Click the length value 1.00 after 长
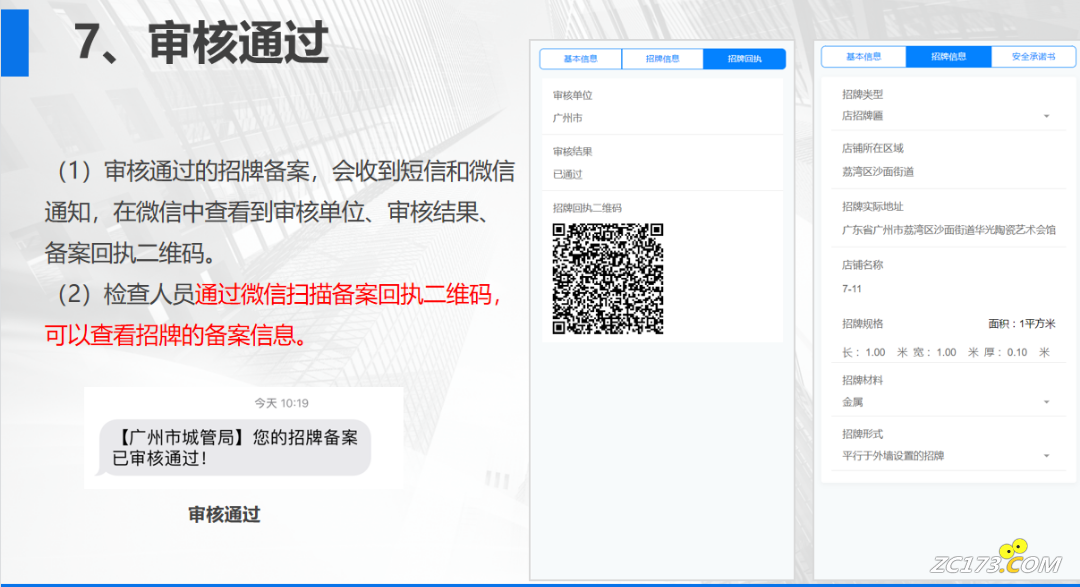1080x587 pixels. coord(875,352)
